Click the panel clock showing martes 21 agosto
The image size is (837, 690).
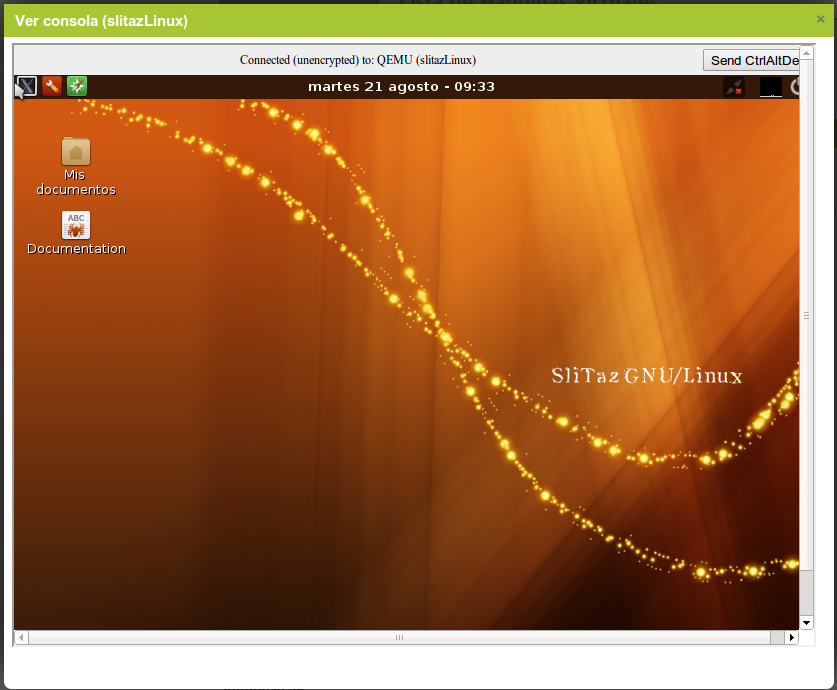(401, 86)
